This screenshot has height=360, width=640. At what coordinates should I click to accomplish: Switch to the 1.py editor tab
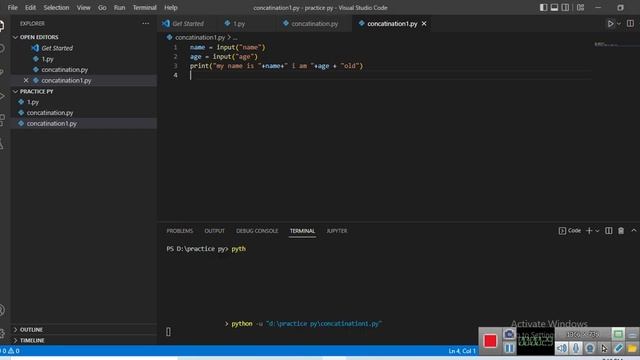[x=239, y=24]
